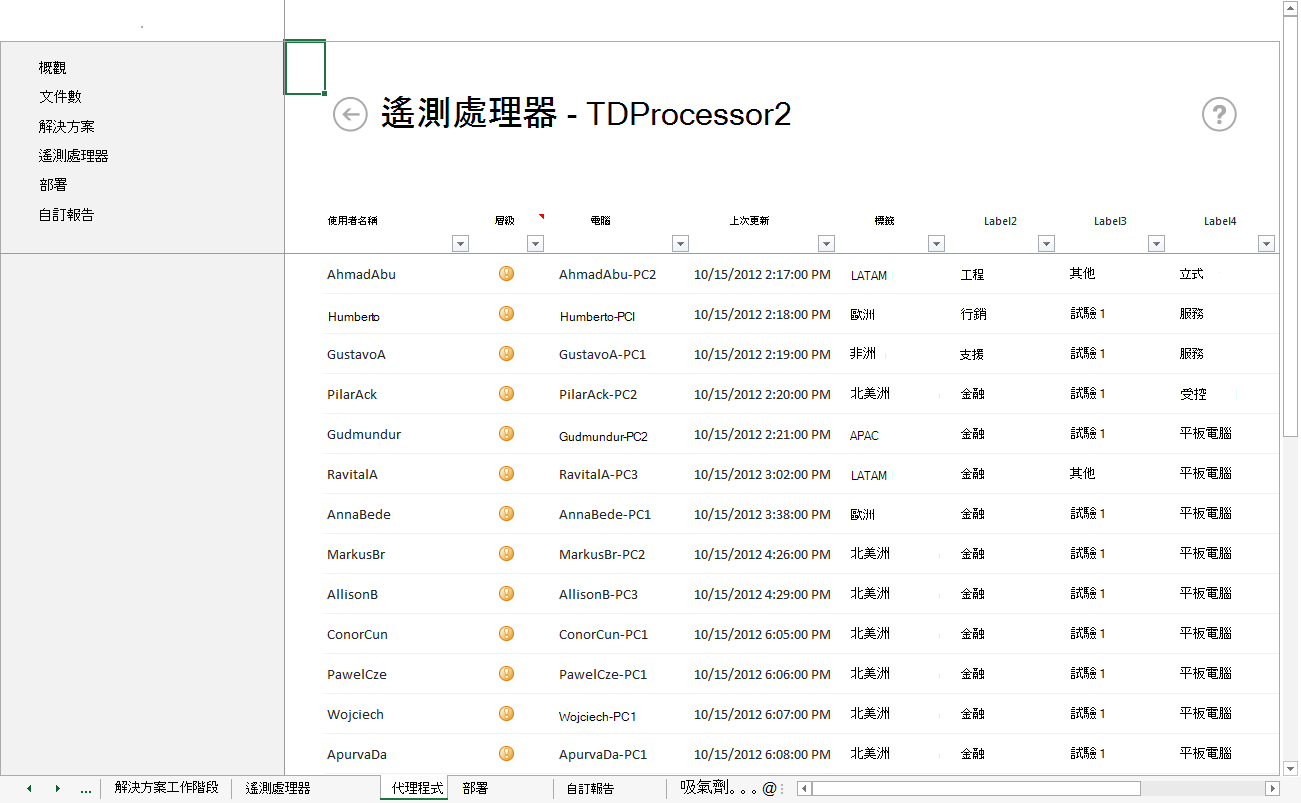Open the 使用者名稱 column filter dropdown
The height and width of the screenshot is (803, 1301).
point(460,243)
